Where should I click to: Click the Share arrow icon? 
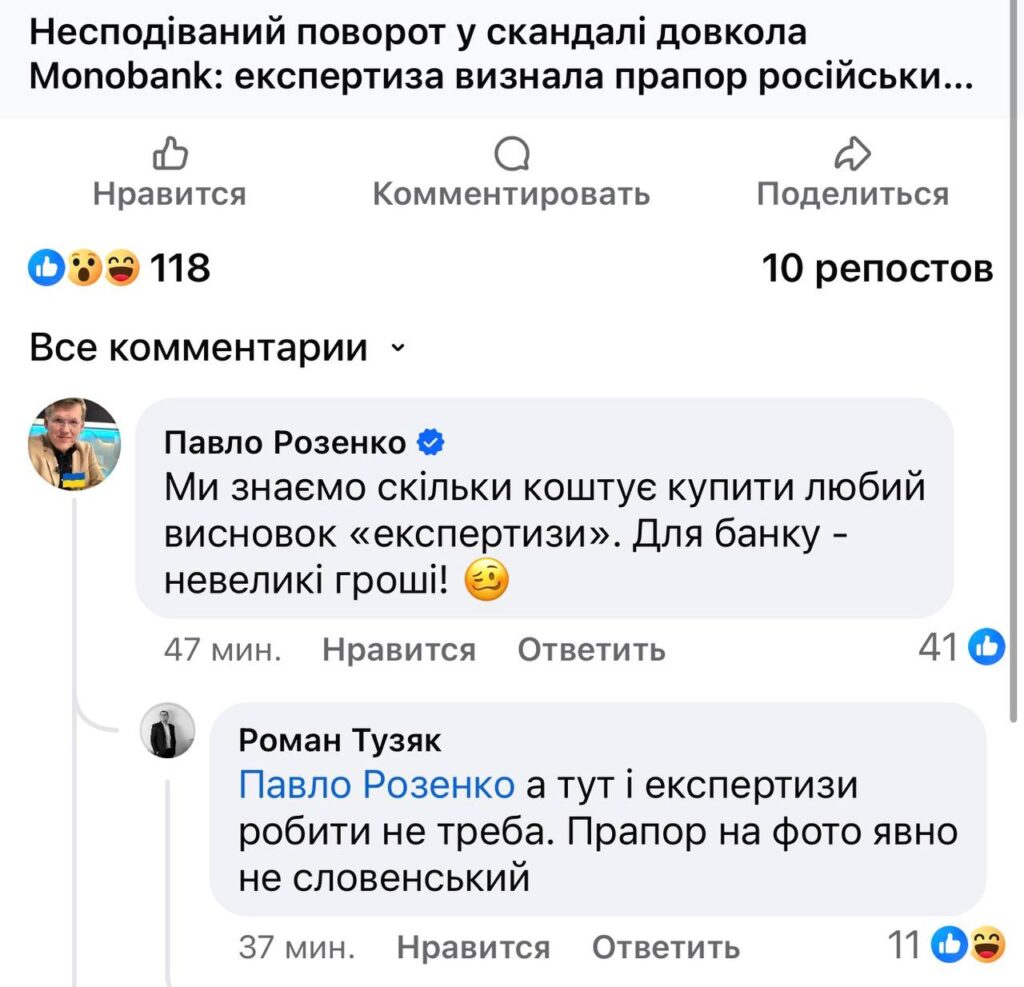[852, 154]
